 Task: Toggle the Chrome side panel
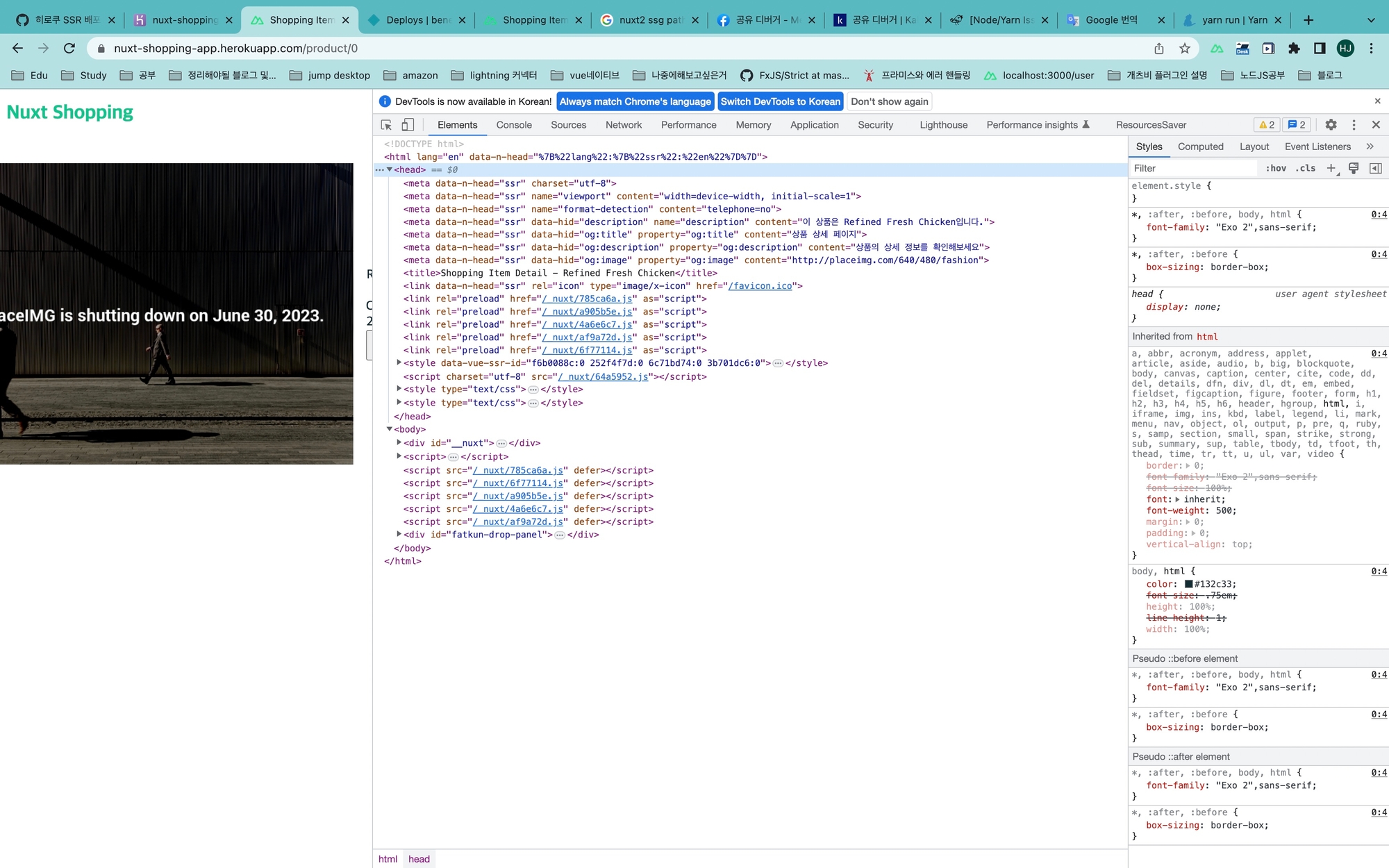point(1320,48)
